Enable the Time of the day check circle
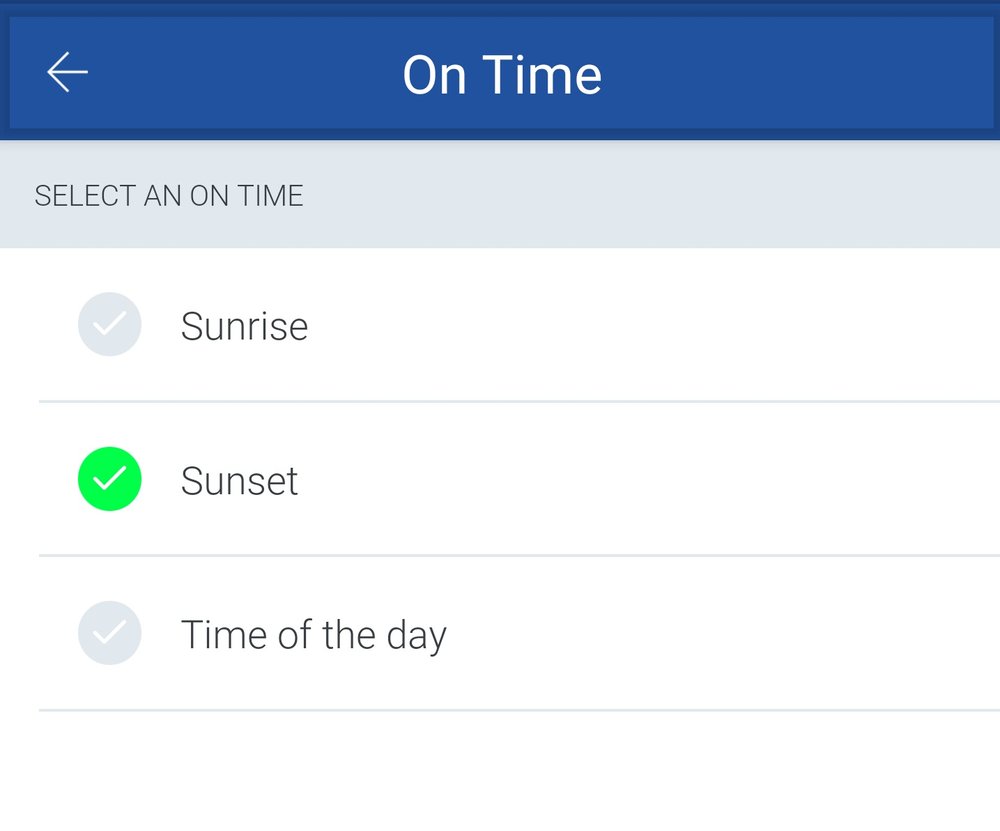1000x831 pixels. pyautogui.click(x=110, y=633)
